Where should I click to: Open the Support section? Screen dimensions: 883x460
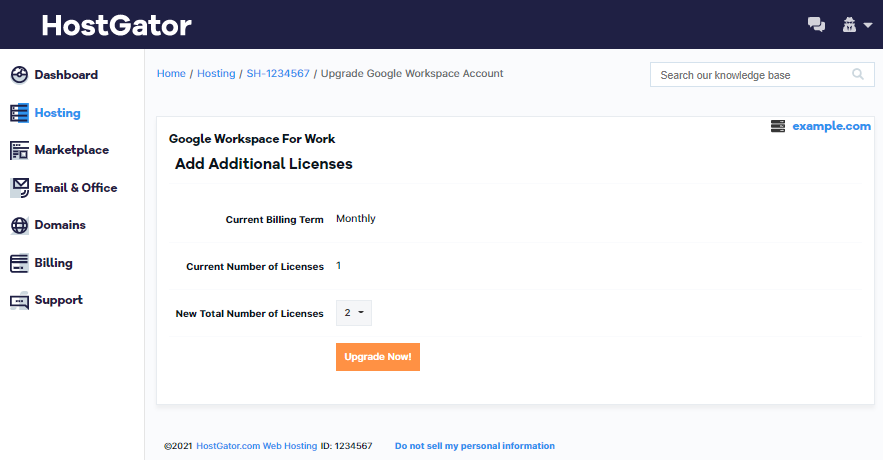pos(59,300)
